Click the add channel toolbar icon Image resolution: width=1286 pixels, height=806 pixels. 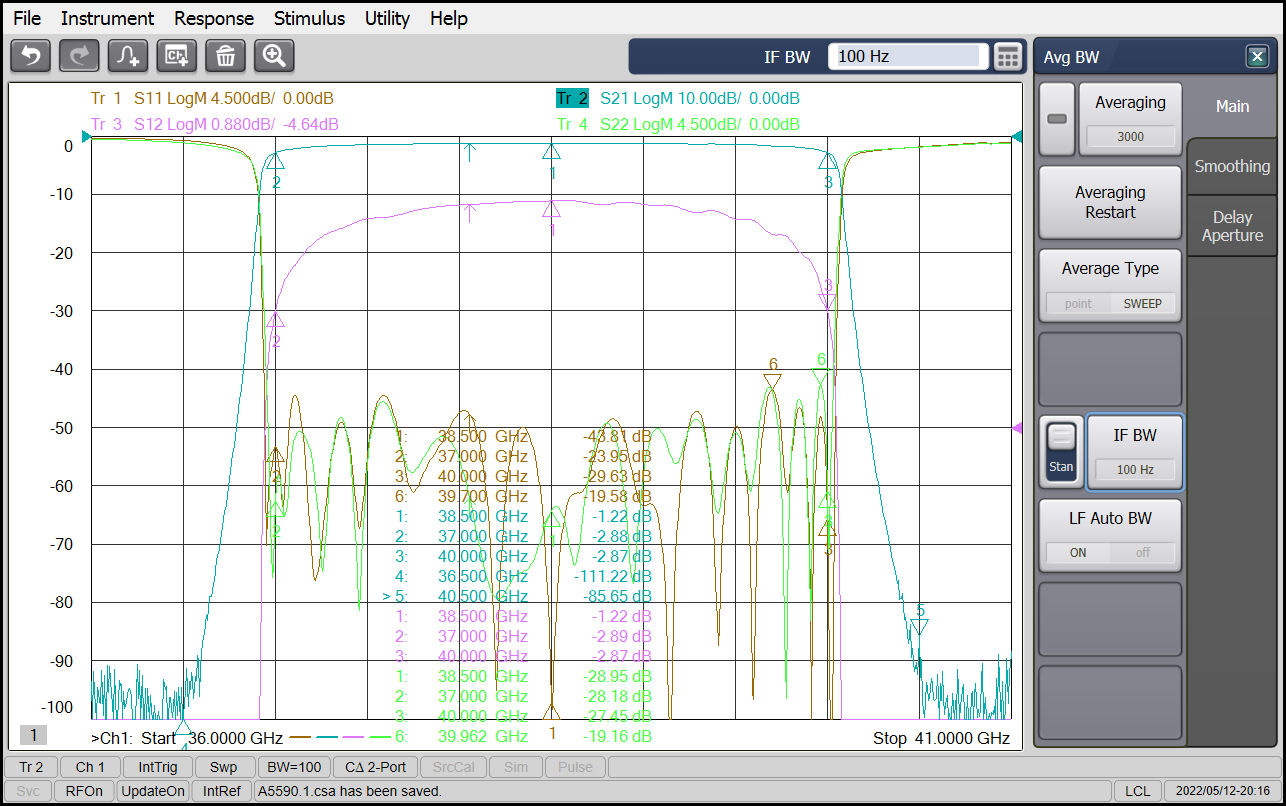coord(177,56)
